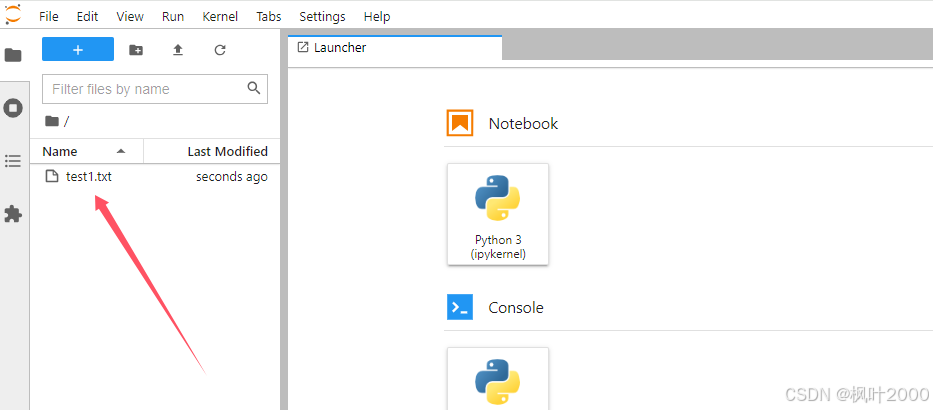Refresh the file list icon
Image resolution: width=933 pixels, height=410 pixels.
click(220, 50)
